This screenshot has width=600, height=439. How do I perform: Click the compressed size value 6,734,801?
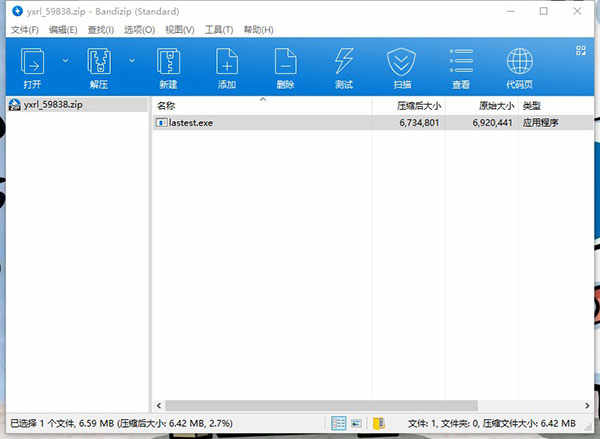click(419, 123)
